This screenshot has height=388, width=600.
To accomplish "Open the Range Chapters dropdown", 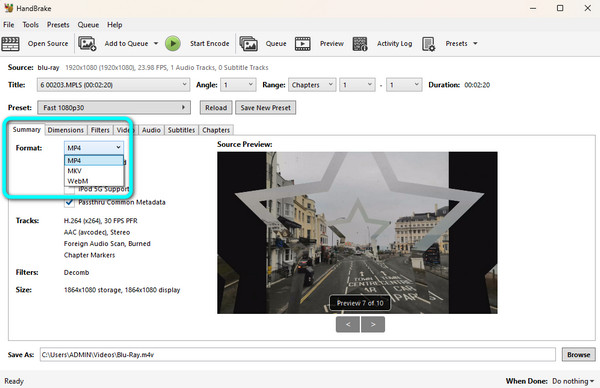I will click(x=312, y=85).
